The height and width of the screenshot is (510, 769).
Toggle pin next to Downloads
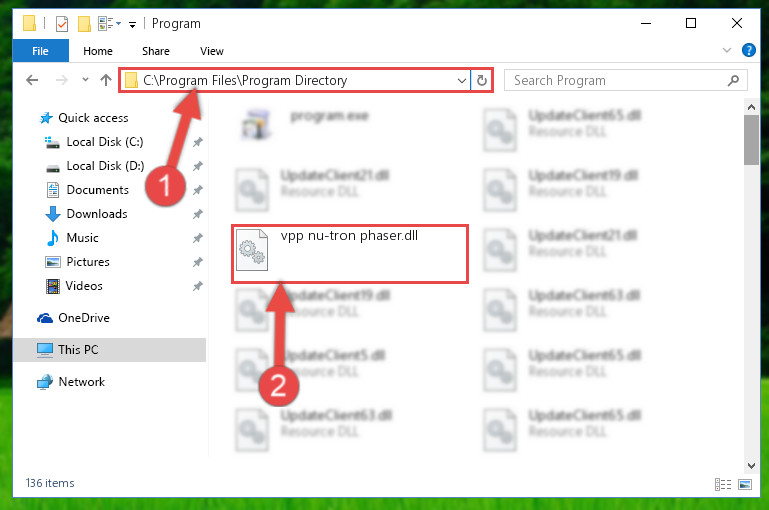pyautogui.click(x=198, y=214)
